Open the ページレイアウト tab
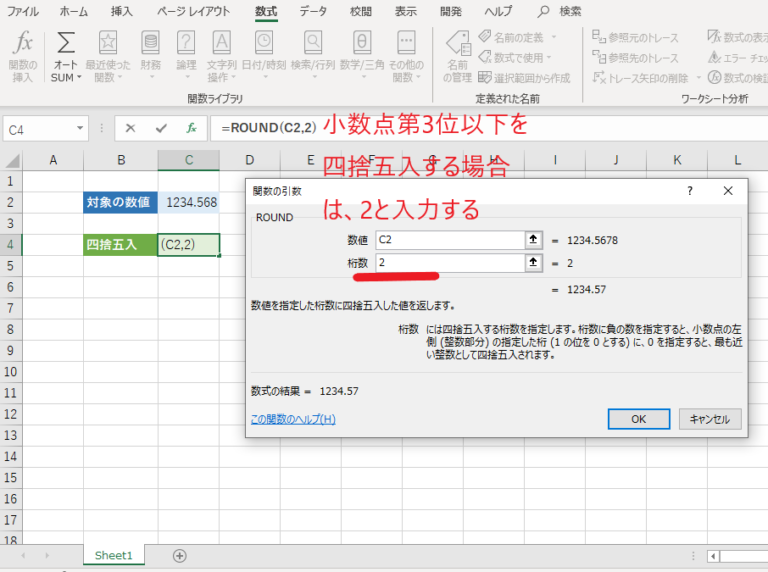 click(x=193, y=11)
